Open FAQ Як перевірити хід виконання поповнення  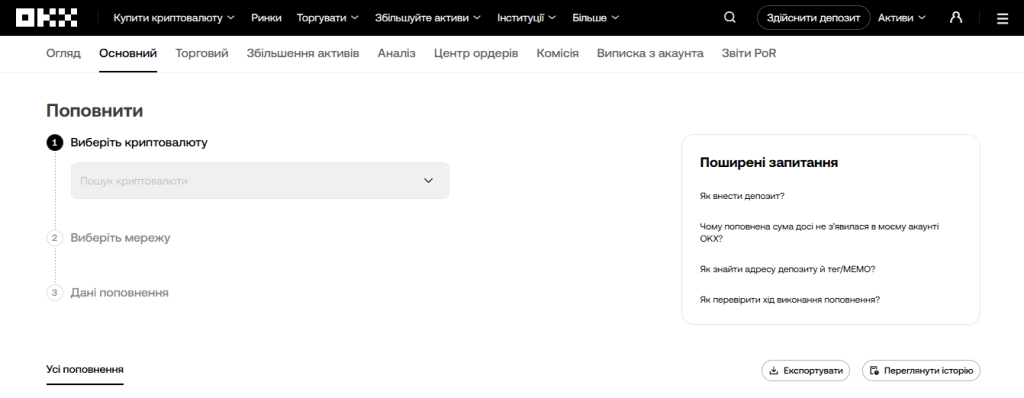point(790,299)
